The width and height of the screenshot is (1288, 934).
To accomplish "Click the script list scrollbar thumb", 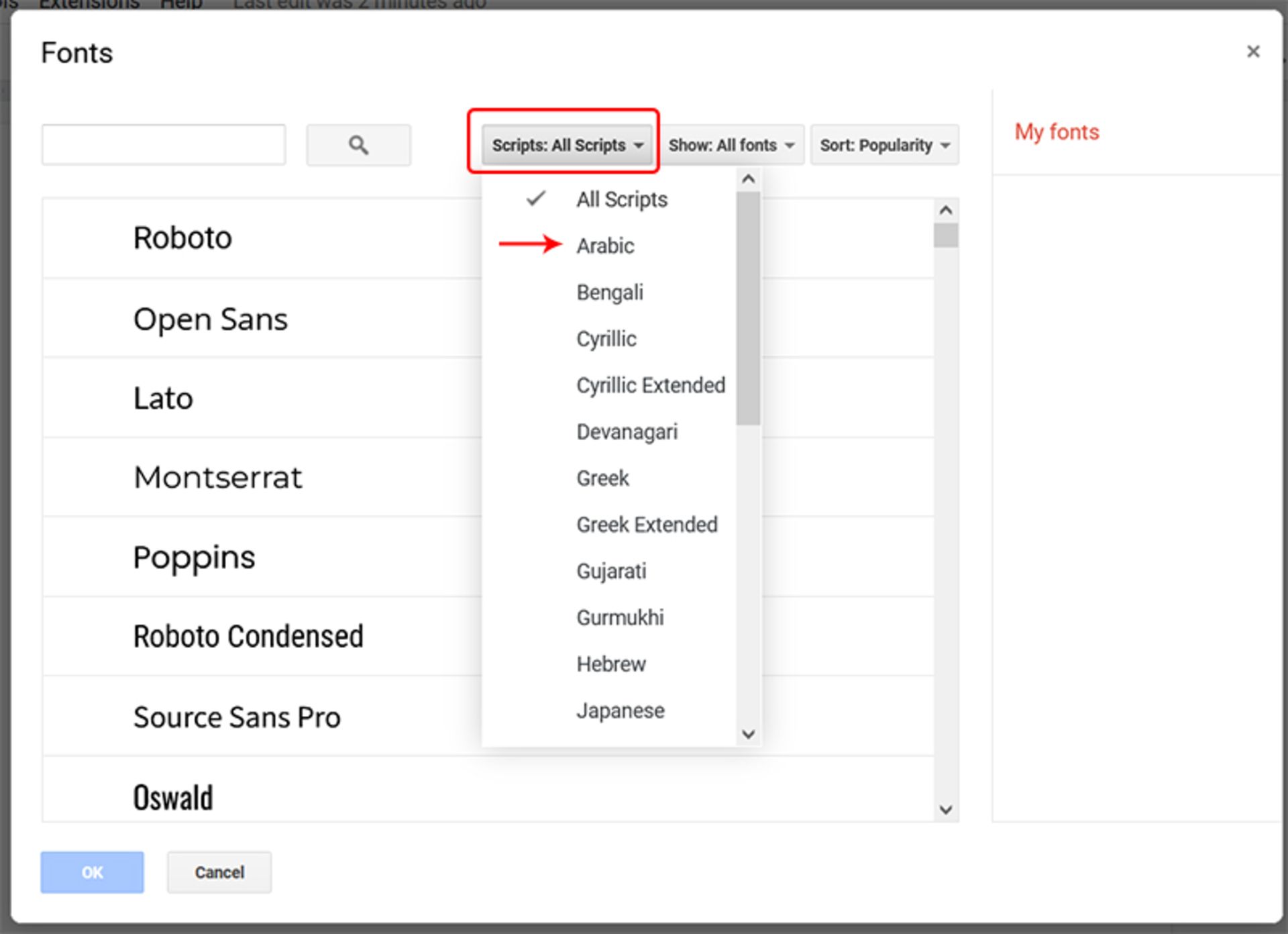I will pyautogui.click(x=747, y=309).
